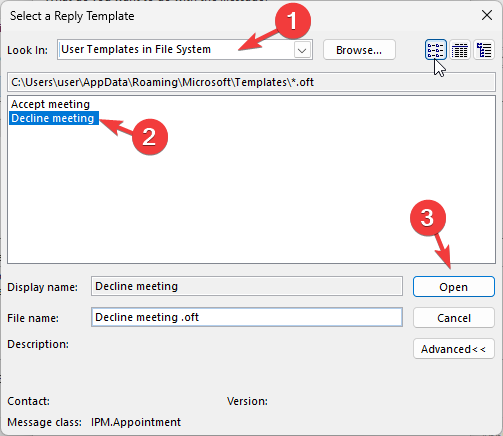
Task: Select the Accept meeting template
Action: [50, 104]
